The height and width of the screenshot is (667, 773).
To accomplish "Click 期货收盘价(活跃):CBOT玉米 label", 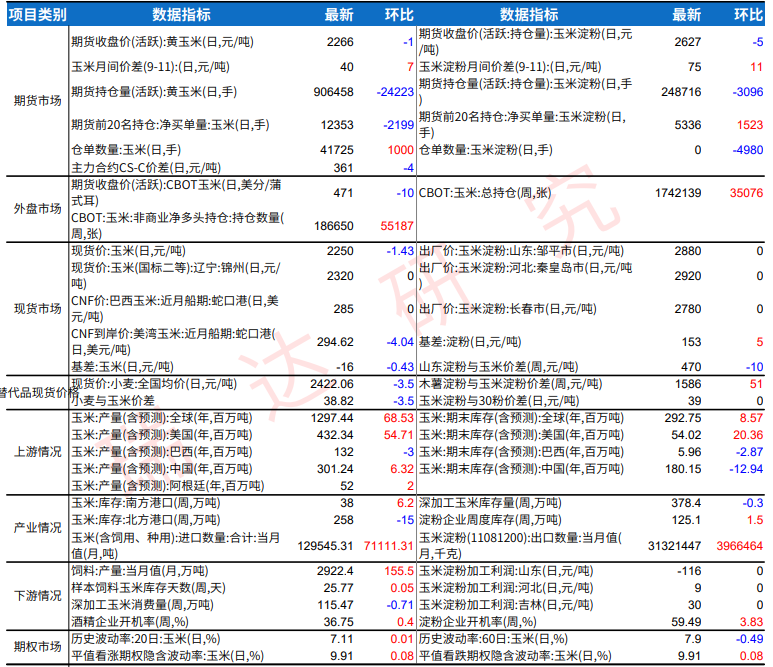I will click(176, 193).
